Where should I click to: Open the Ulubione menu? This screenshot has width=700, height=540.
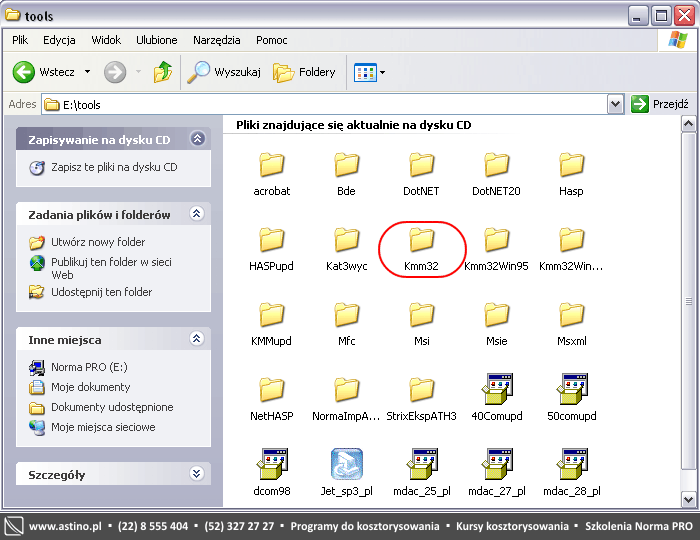click(157, 40)
